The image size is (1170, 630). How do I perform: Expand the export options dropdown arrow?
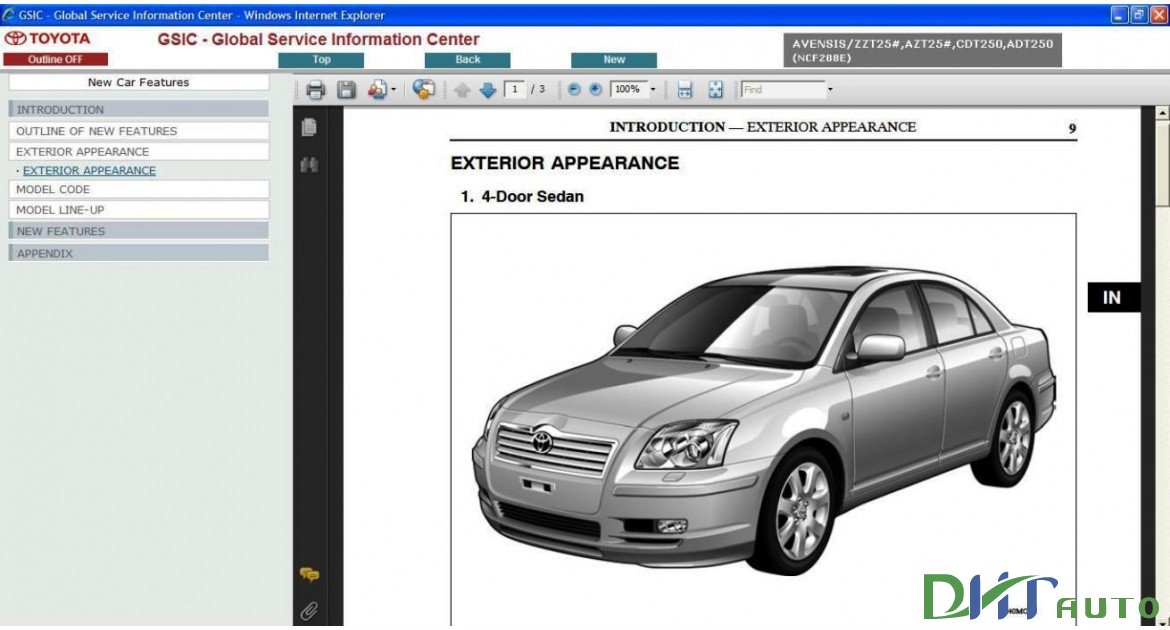click(x=393, y=89)
